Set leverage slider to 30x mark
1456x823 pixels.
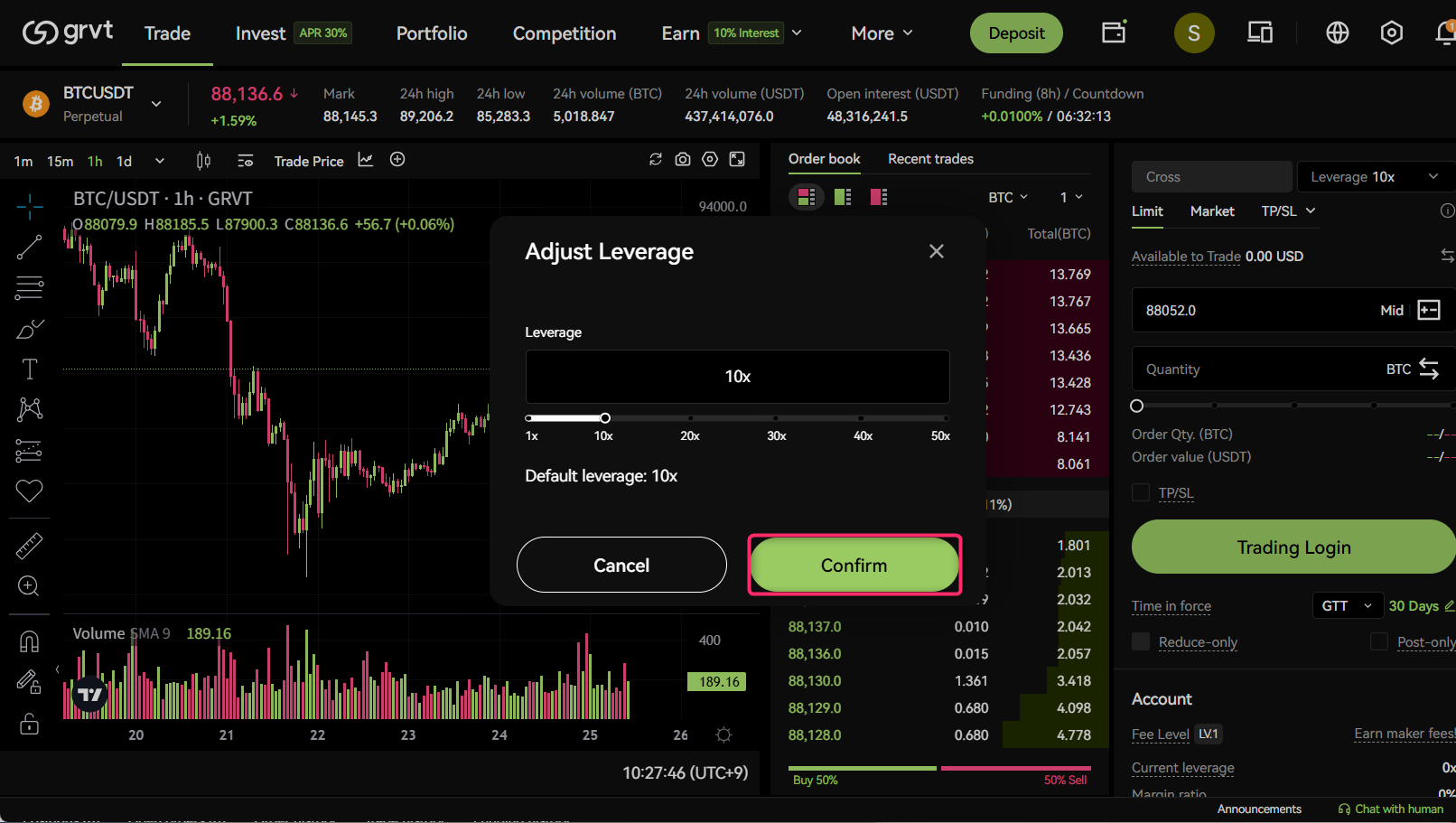coord(776,418)
